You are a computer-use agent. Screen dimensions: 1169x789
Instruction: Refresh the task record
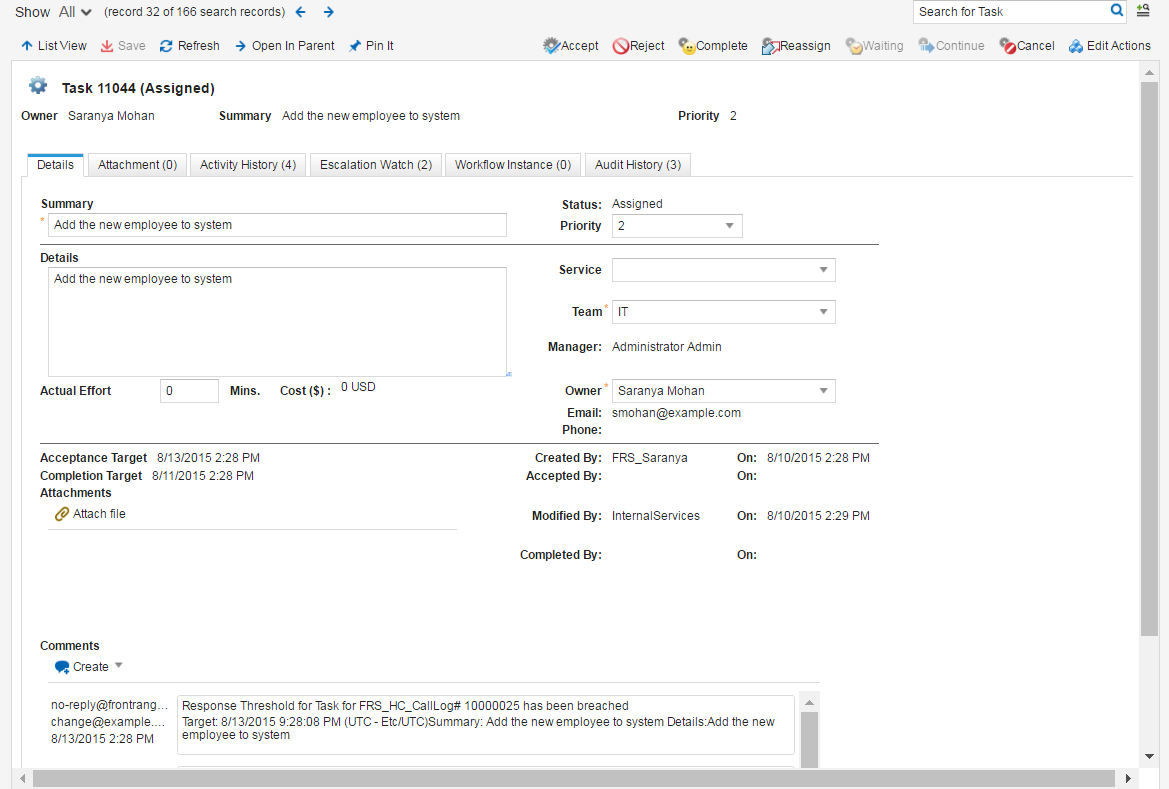189,46
